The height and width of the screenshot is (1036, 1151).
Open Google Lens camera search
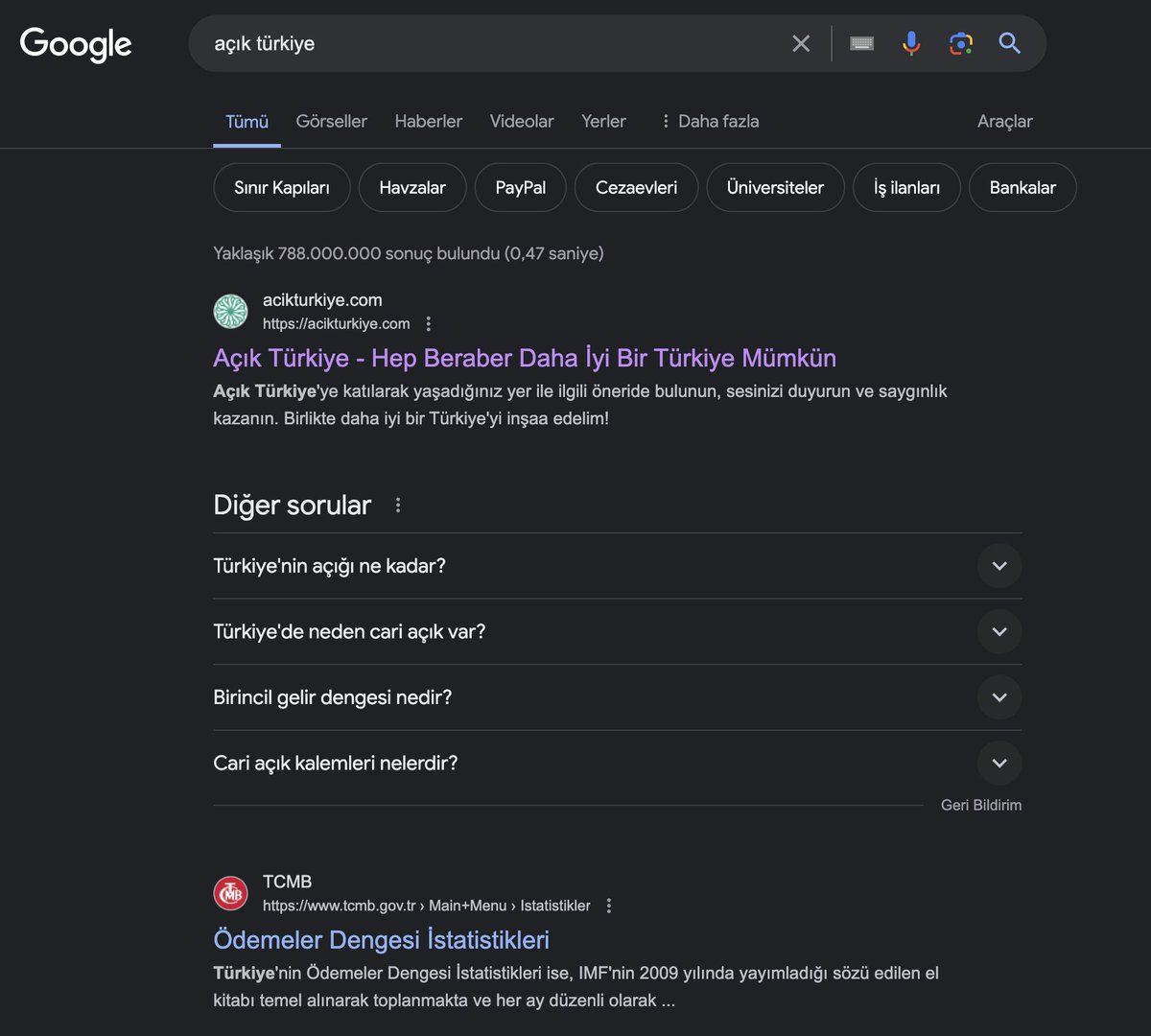pos(960,43)
